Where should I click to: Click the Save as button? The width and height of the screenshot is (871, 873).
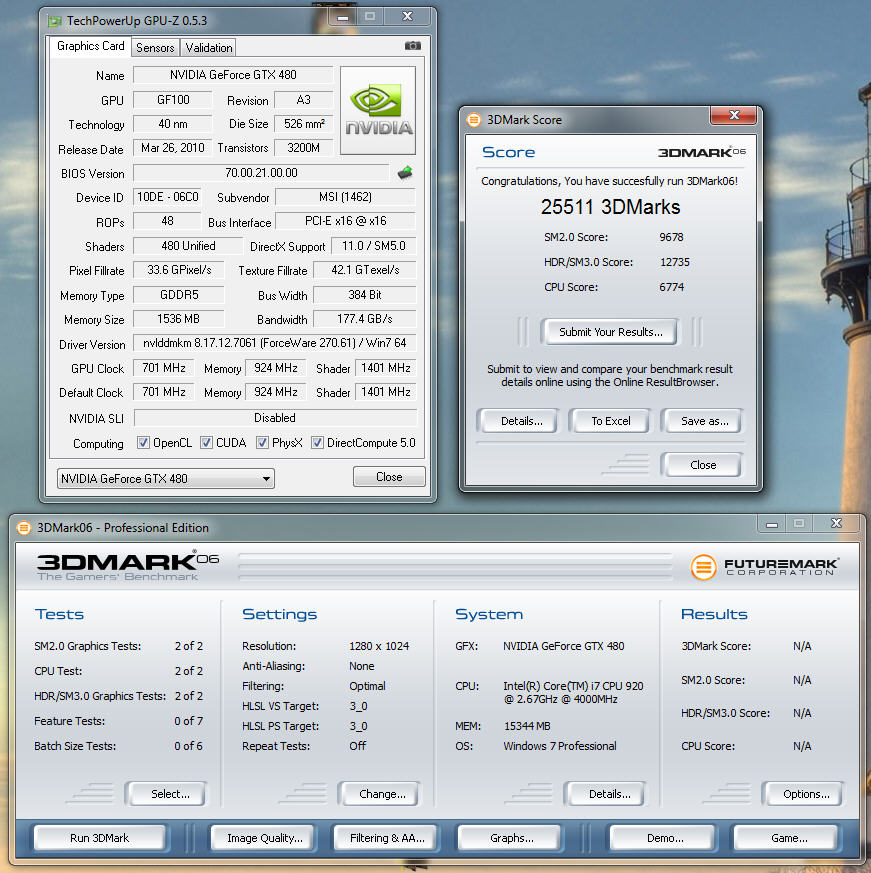(x=704, y=421)
